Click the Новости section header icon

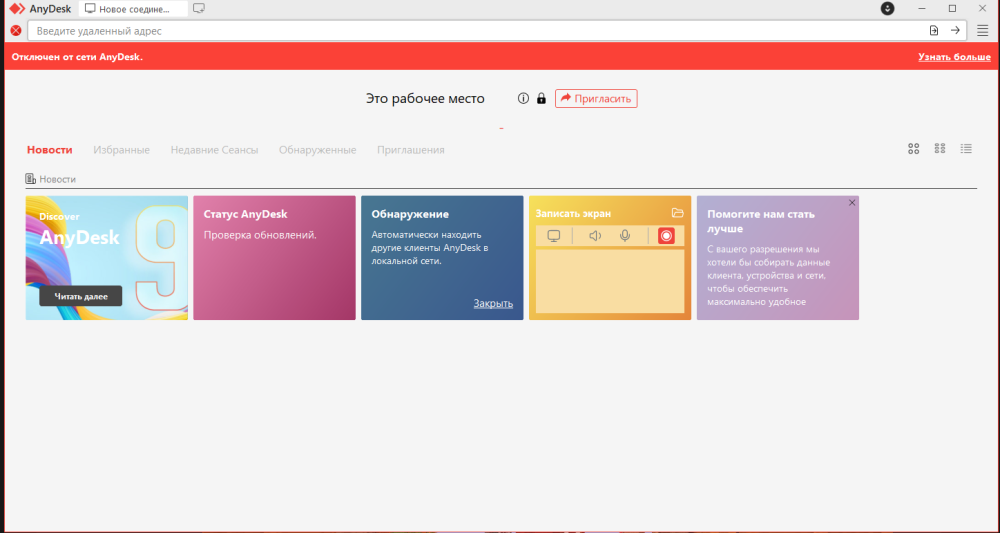30,179
